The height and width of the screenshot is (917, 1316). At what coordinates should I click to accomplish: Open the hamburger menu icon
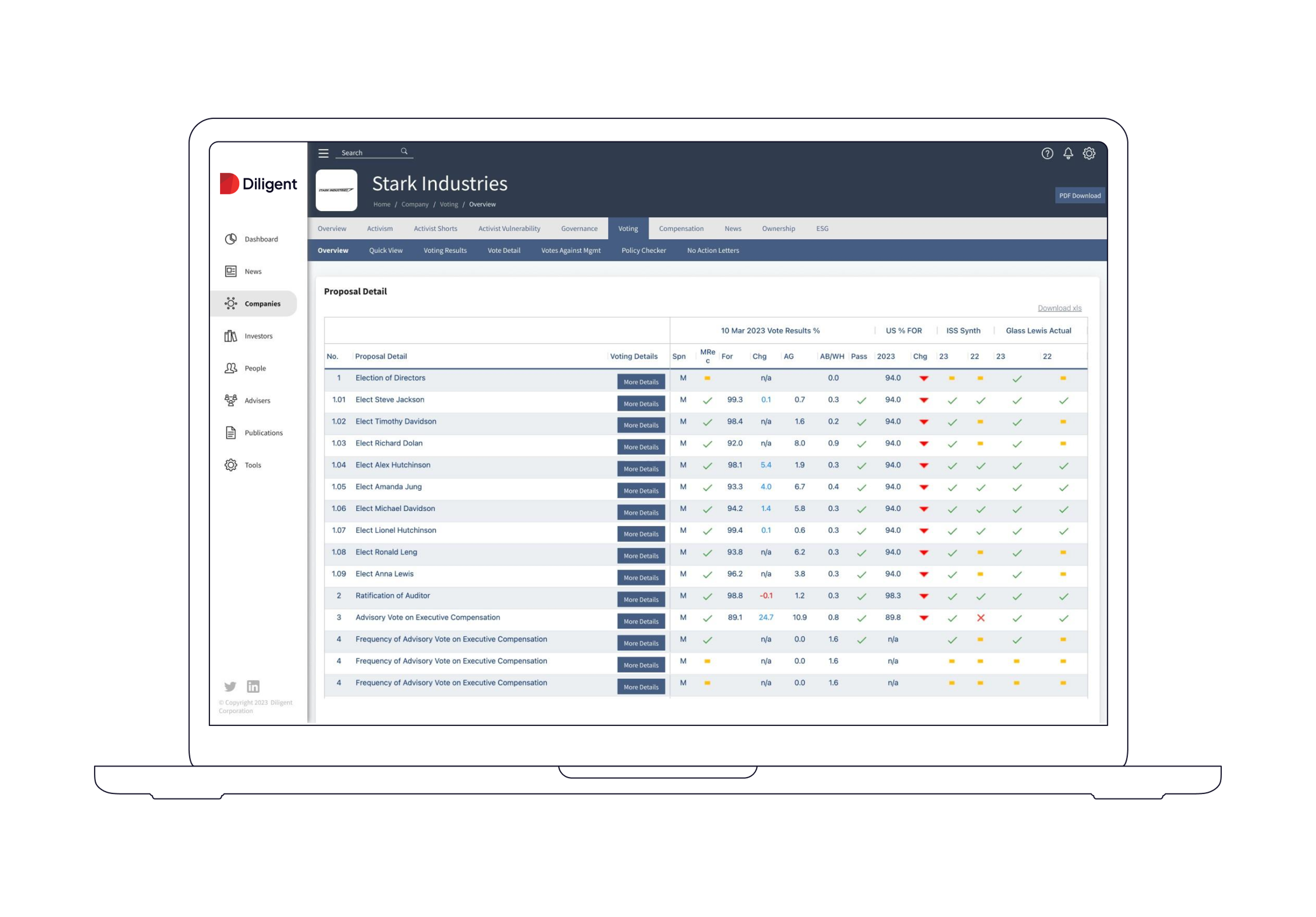(x=323, y=153)
